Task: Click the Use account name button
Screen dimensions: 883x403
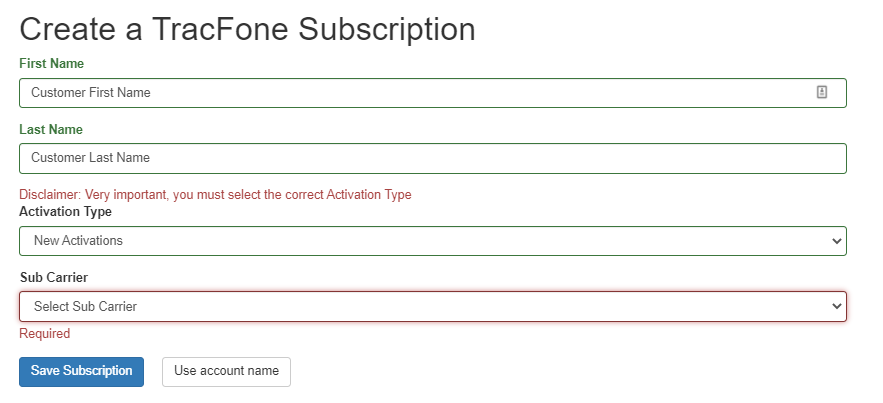Action: click(226, 371)
